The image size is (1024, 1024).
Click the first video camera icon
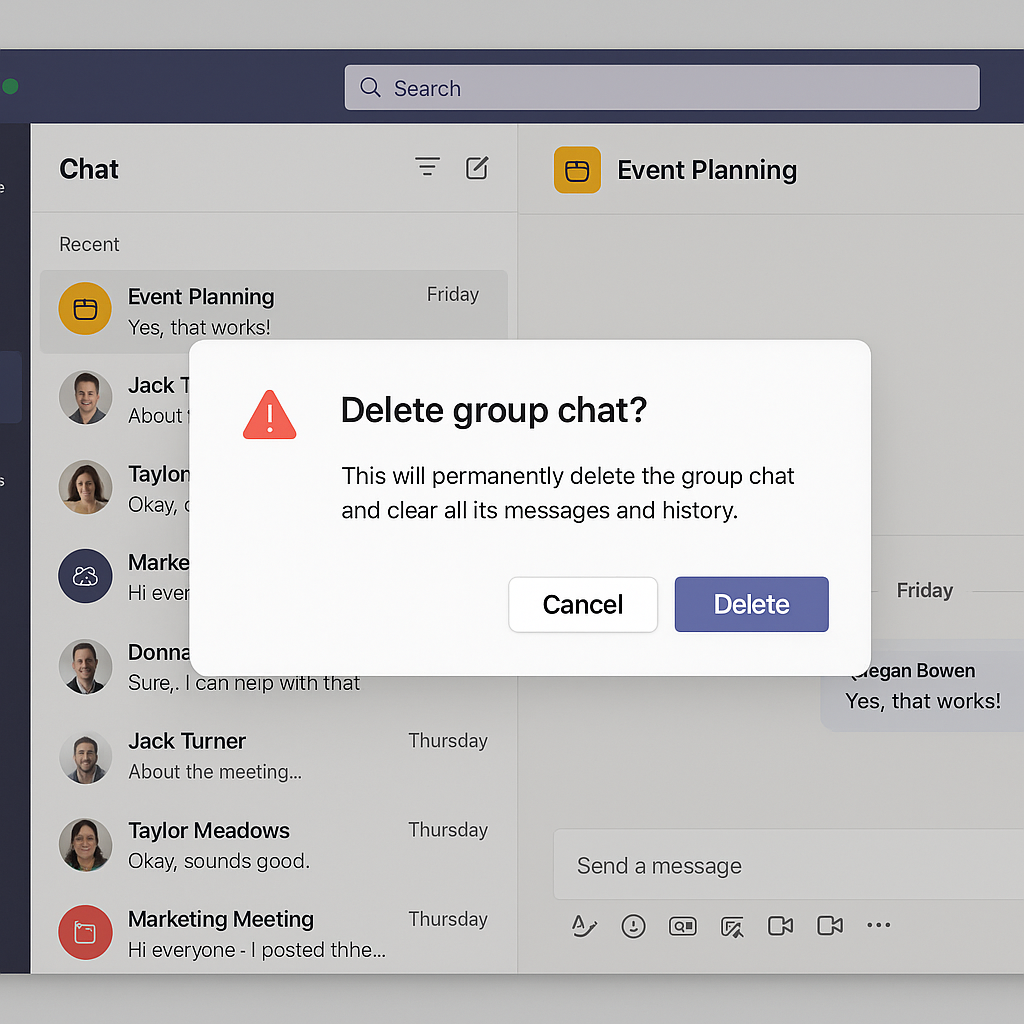click(780, 925)
